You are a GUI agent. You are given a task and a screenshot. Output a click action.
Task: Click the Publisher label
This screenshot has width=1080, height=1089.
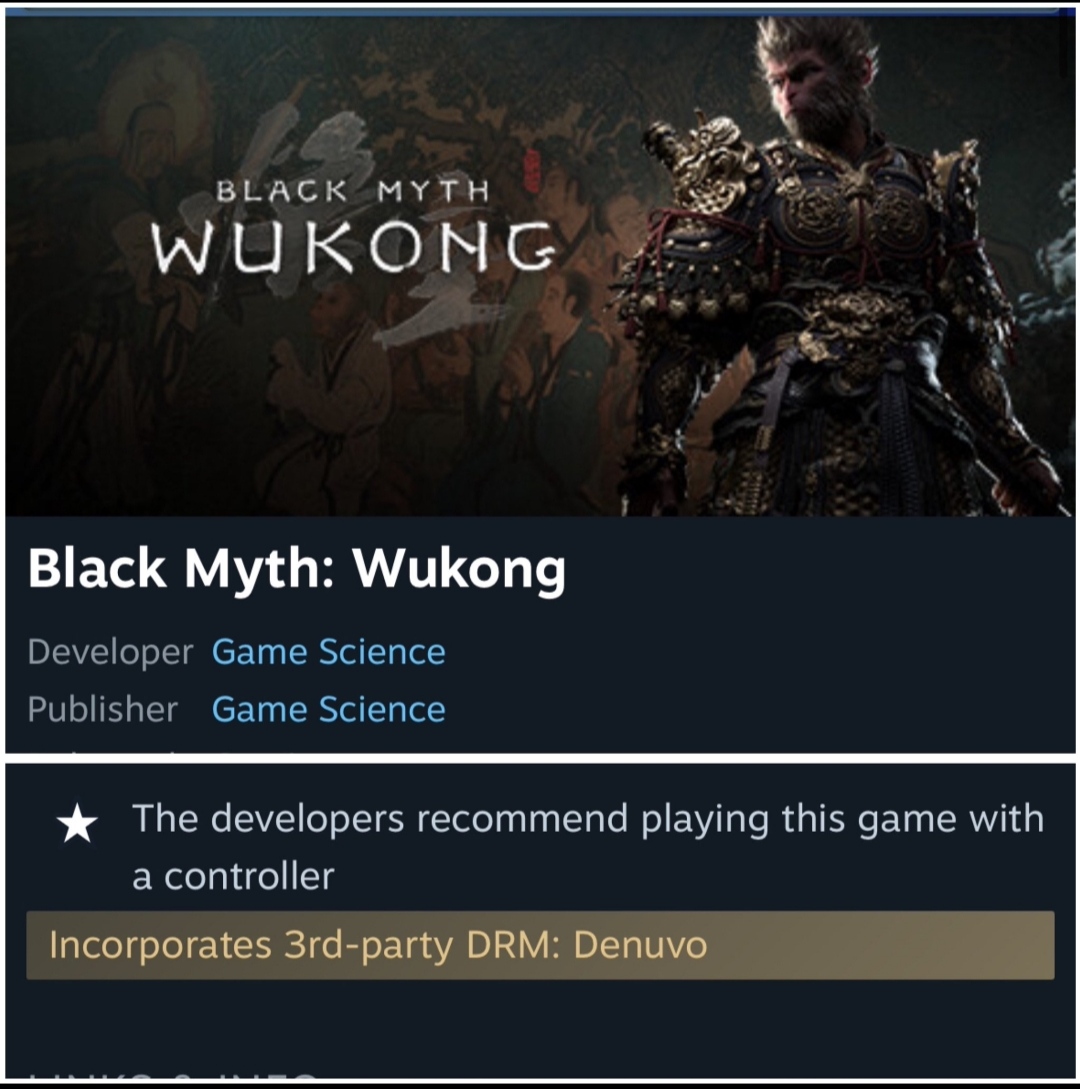coord(103,709)
